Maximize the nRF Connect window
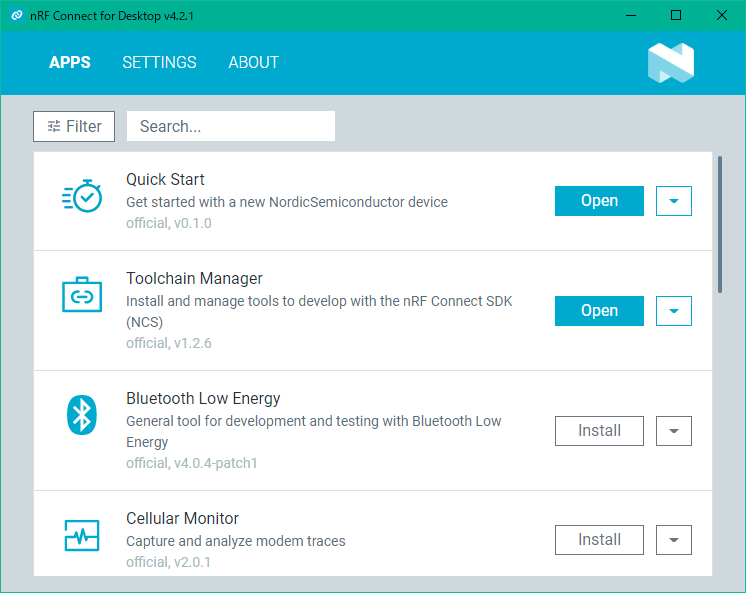The height and width of the screenshot is (593, 746). pos(676,16)
